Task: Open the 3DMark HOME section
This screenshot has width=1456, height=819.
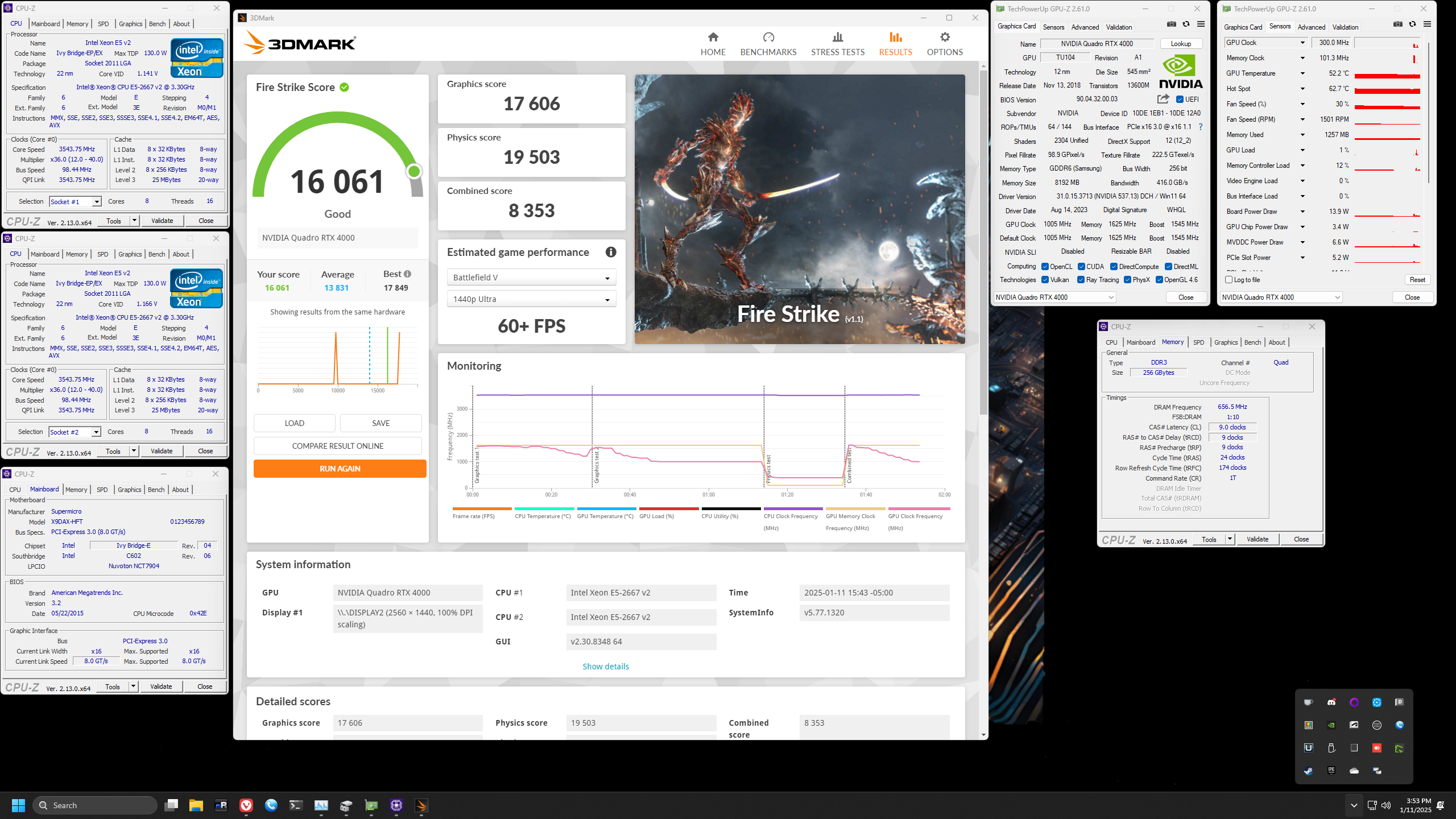Action: (x=713, y=44)
